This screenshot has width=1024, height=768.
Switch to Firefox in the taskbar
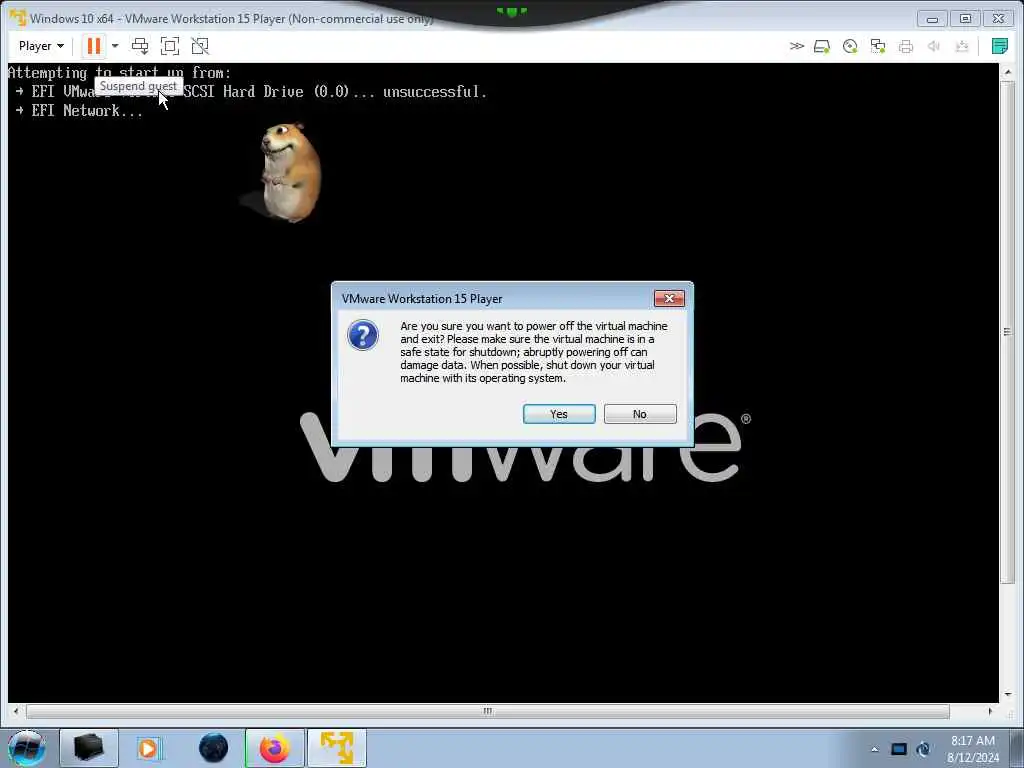(275, 748)
